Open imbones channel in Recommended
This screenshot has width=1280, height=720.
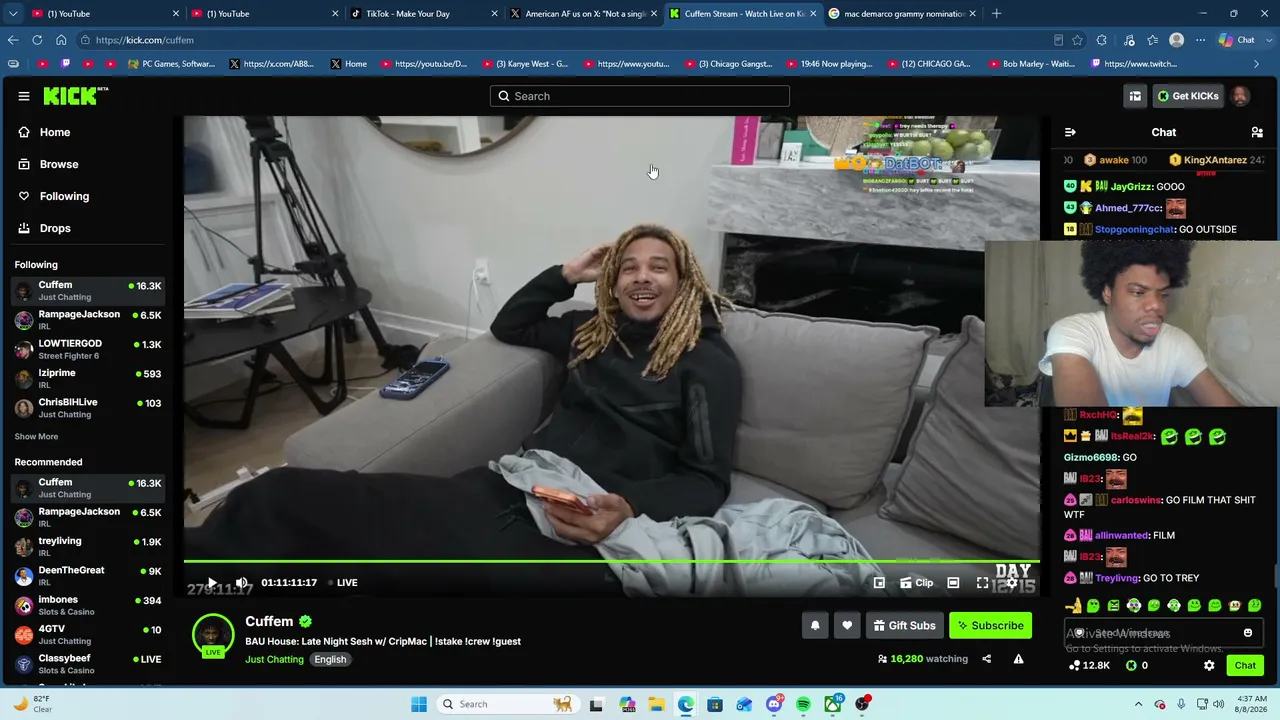coord(88,606)
